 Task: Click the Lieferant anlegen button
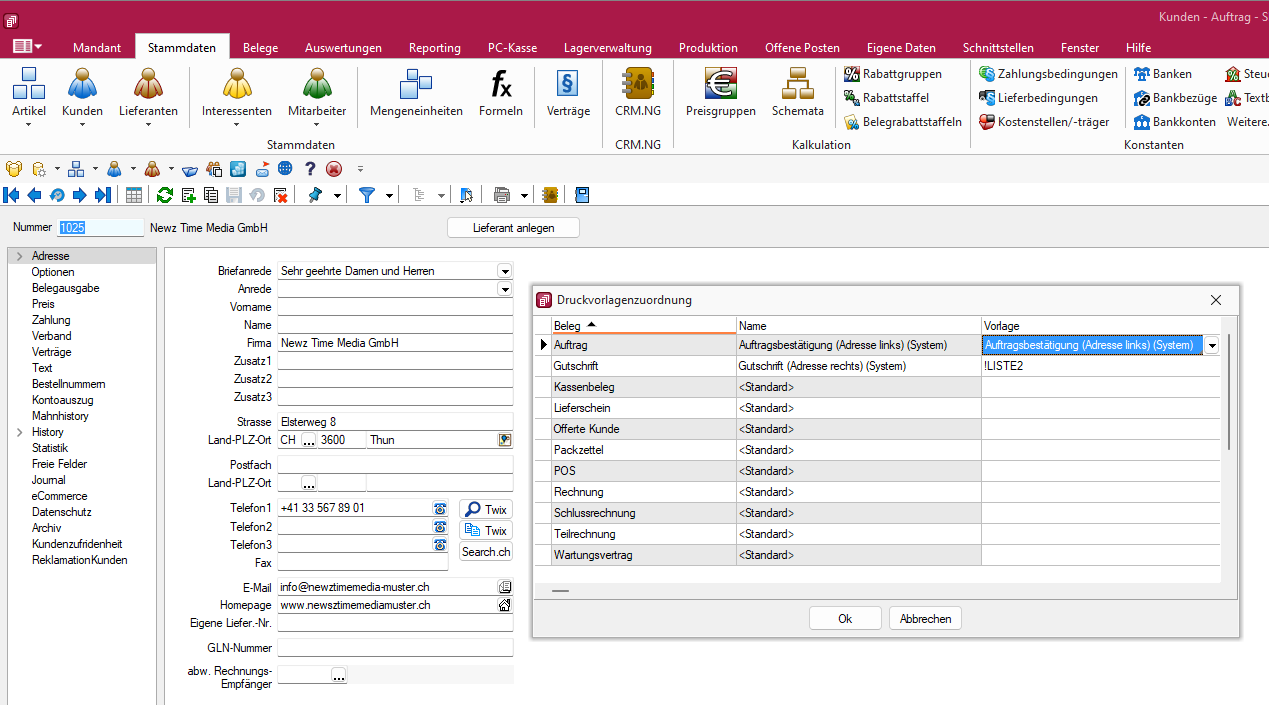(513, 228)
